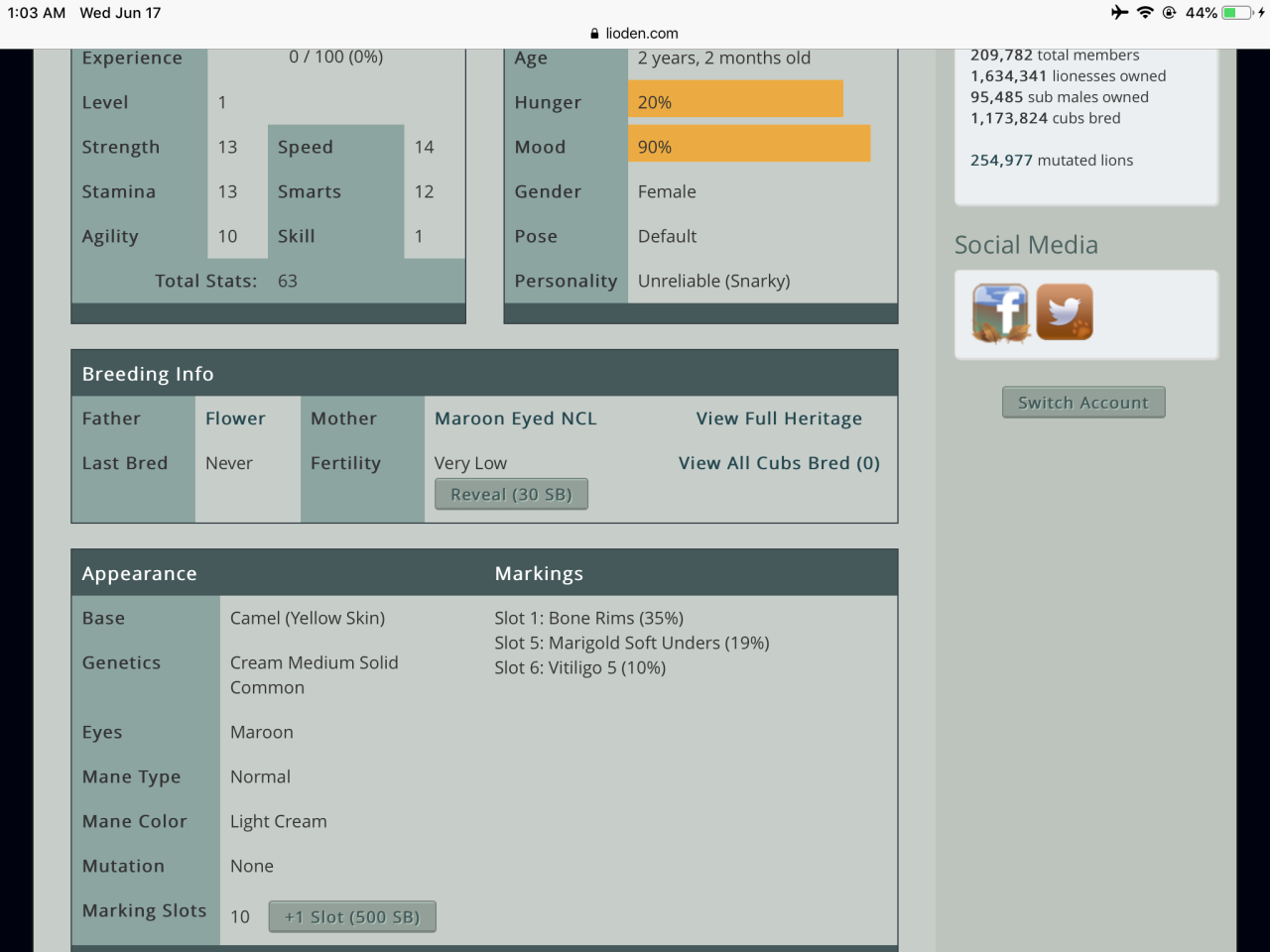1270x952 pixels.
Task: Tap the lioden.com address bar
Action: 635,34
